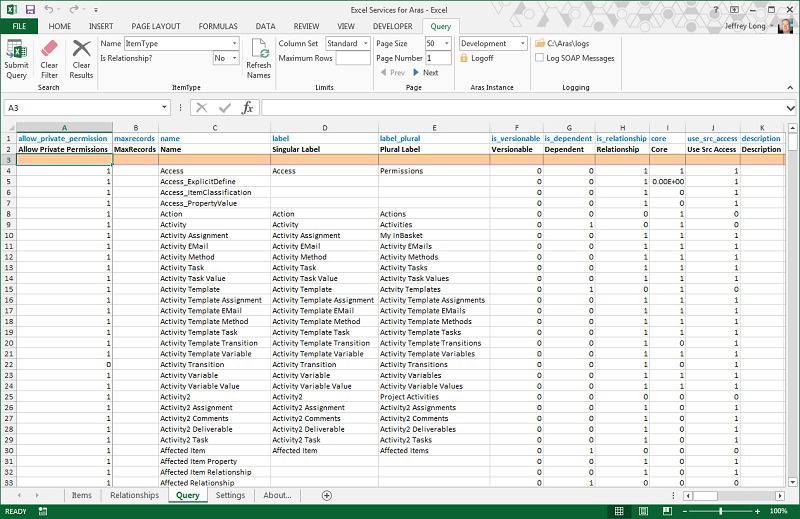Click the Logoff button
800x519 pixels.
coord(477,58)
